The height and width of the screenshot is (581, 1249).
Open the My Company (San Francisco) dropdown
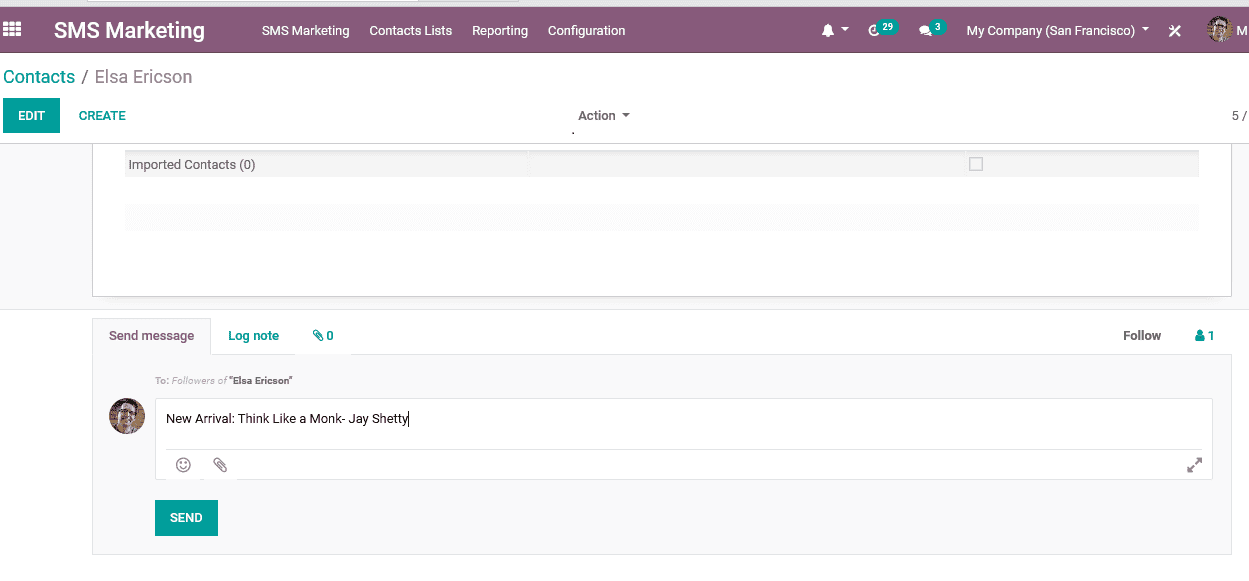1058,31
